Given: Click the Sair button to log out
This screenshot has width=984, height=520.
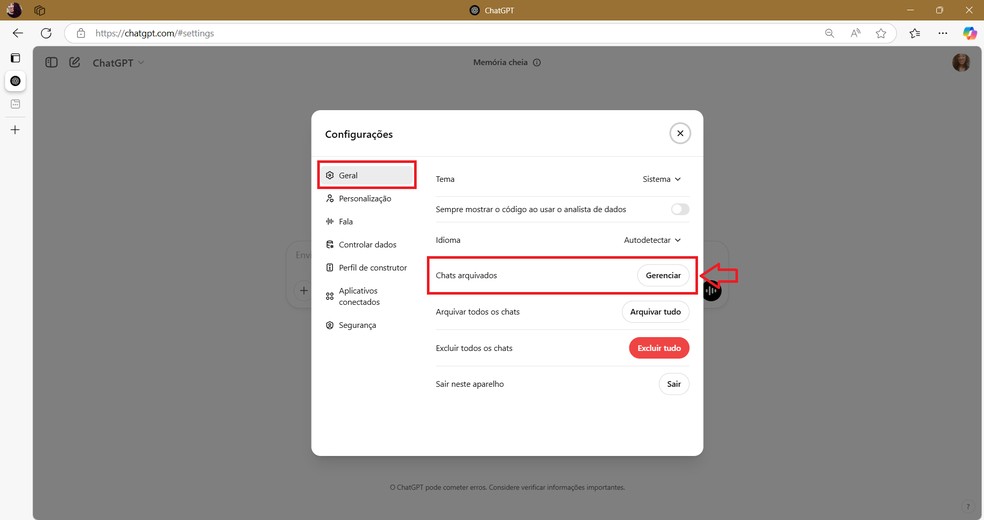Looking at the screenshot, I should pyautogui.click(x=674, y=384).
